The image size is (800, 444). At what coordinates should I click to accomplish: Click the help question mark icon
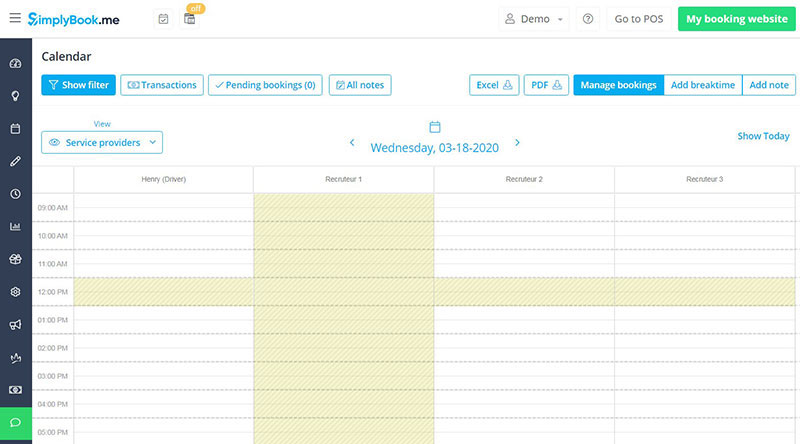(588, 19)
